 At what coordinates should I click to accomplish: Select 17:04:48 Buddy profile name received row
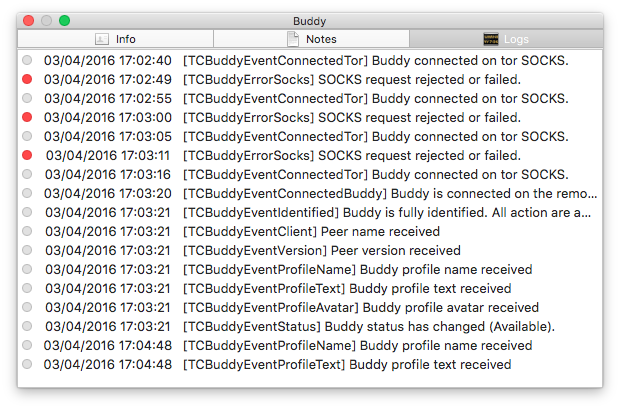pyautogui.click(x=310, y=345)
